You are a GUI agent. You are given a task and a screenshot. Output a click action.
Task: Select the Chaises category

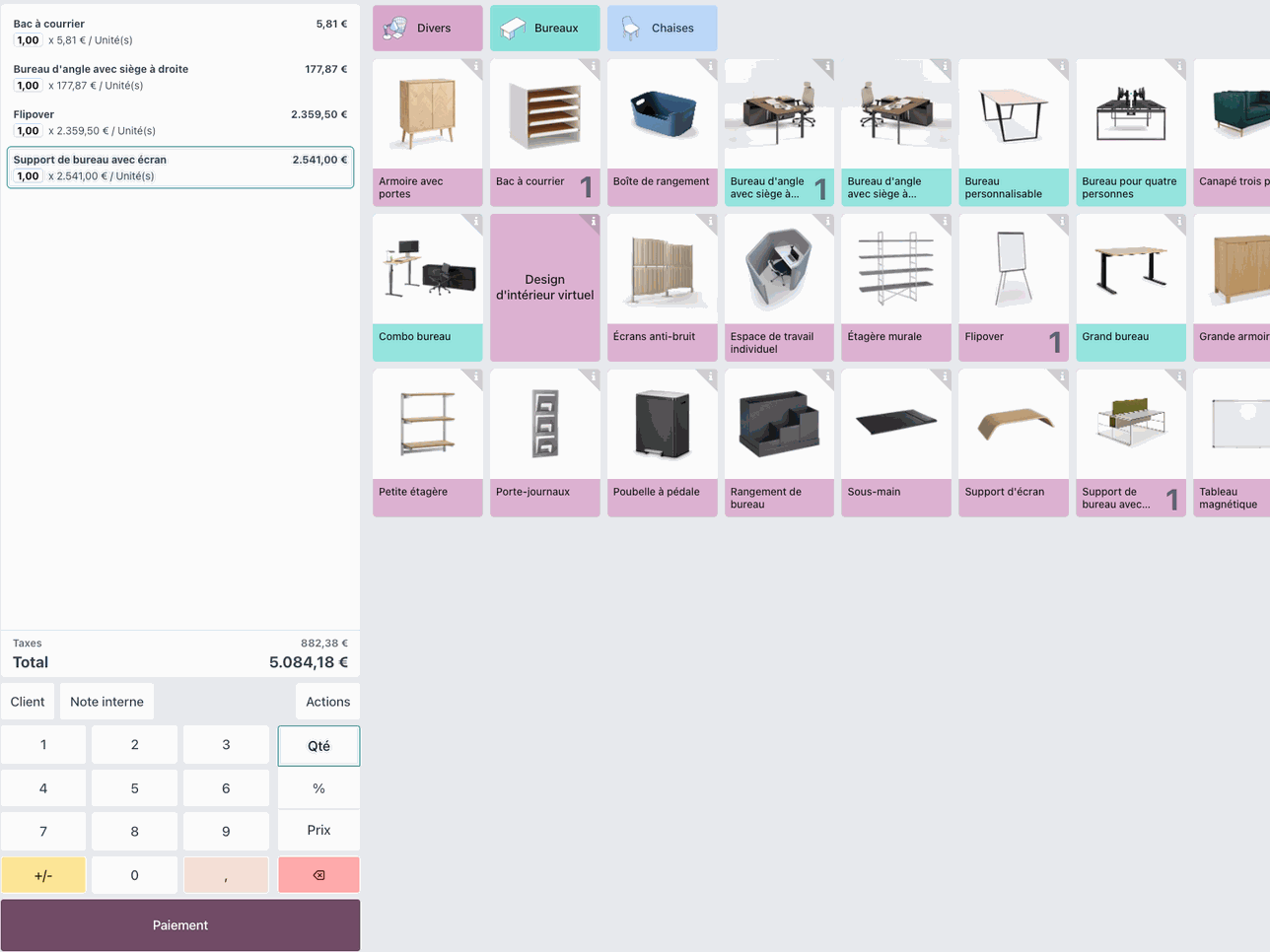click(662, 28)
